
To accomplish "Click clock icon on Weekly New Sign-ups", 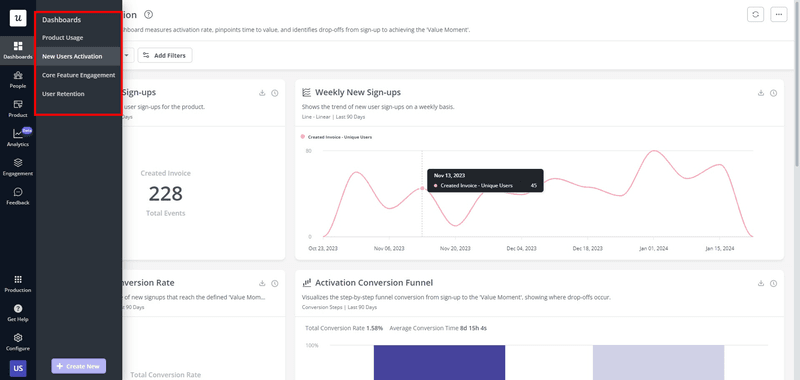I will pos(773,93).
